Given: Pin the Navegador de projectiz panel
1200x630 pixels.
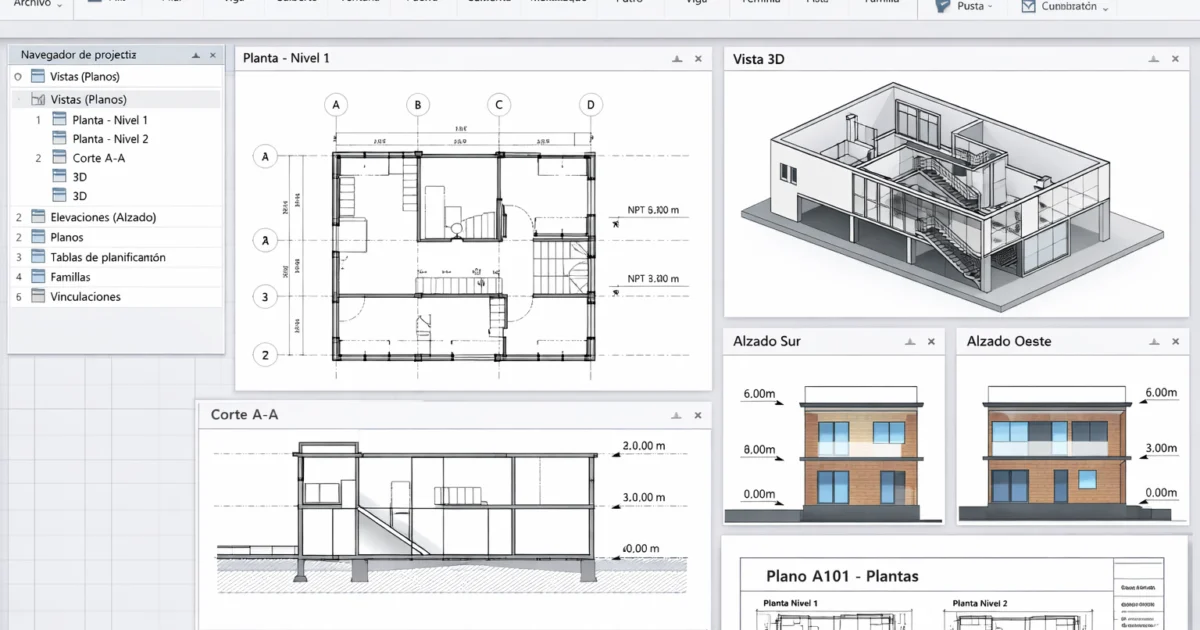Looking at the screenshot, I should click(x=196, y=54).
